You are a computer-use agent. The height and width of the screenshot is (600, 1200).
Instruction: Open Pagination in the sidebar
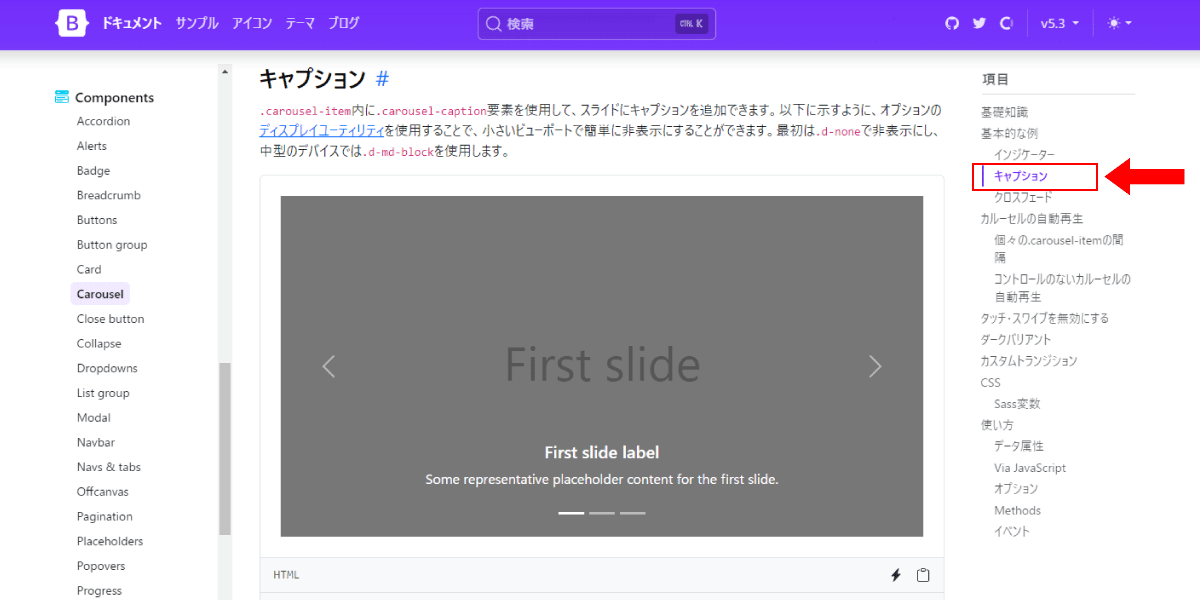pyautogui.click(x=105, y=516)
